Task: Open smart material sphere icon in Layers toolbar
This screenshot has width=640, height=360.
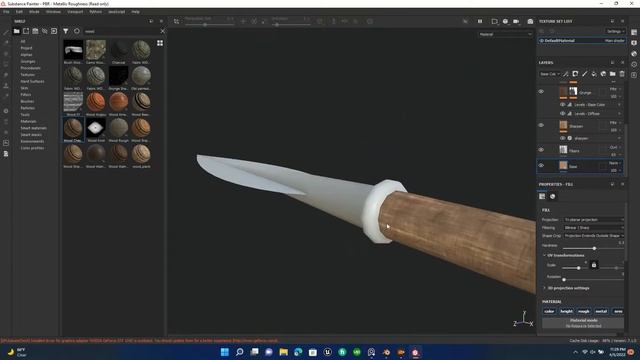Action: (x=603, y=74)
